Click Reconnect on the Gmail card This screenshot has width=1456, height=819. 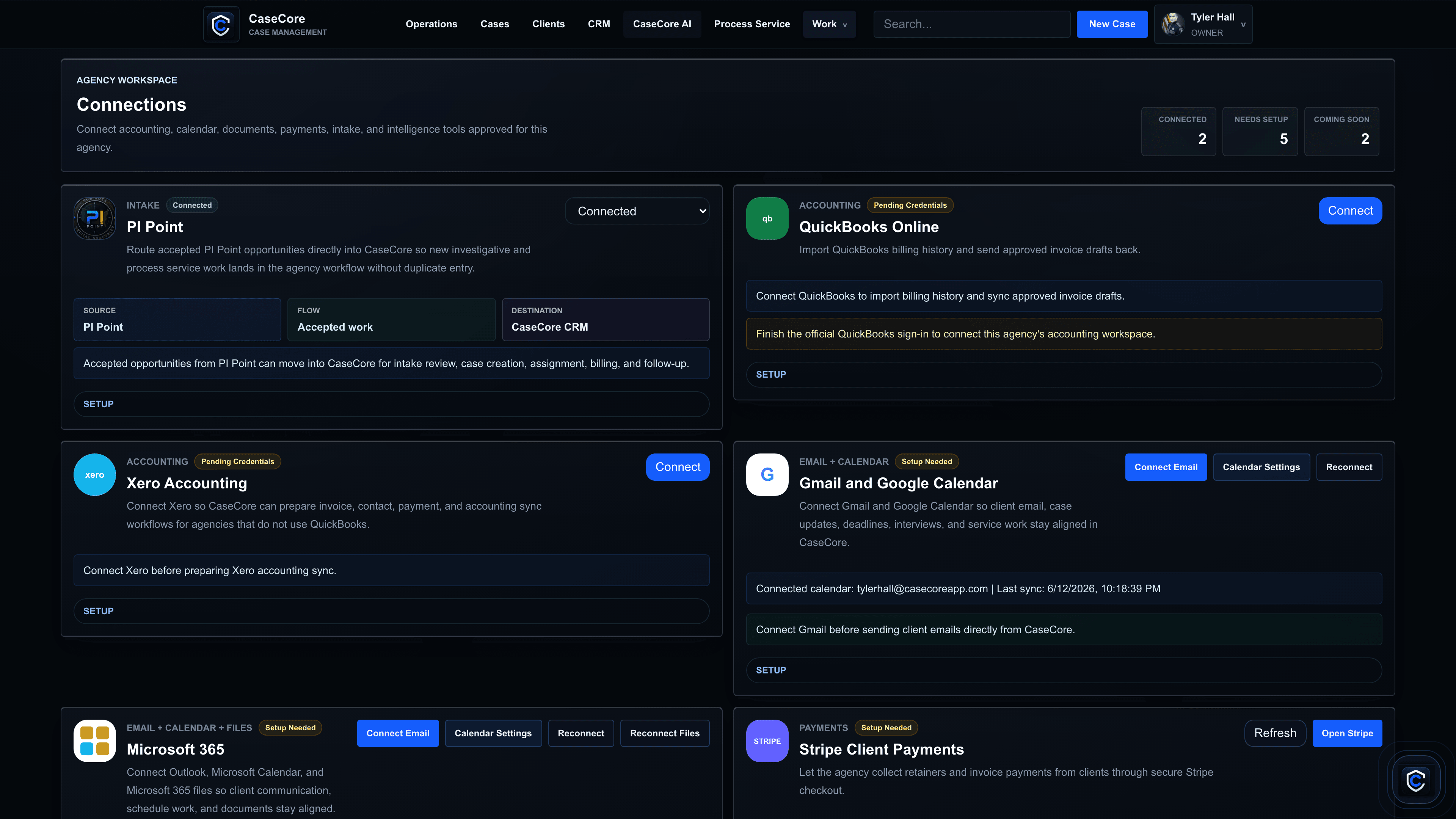point(1349,467)
